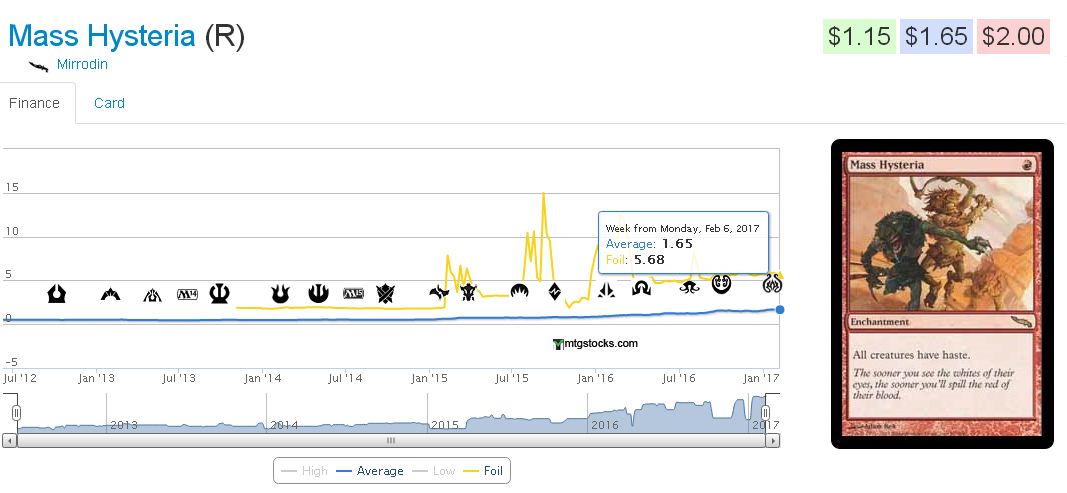
Task: Click the Oath of the Gatewatch symbol
Action: pyautogui.click(x=606, y=290)
